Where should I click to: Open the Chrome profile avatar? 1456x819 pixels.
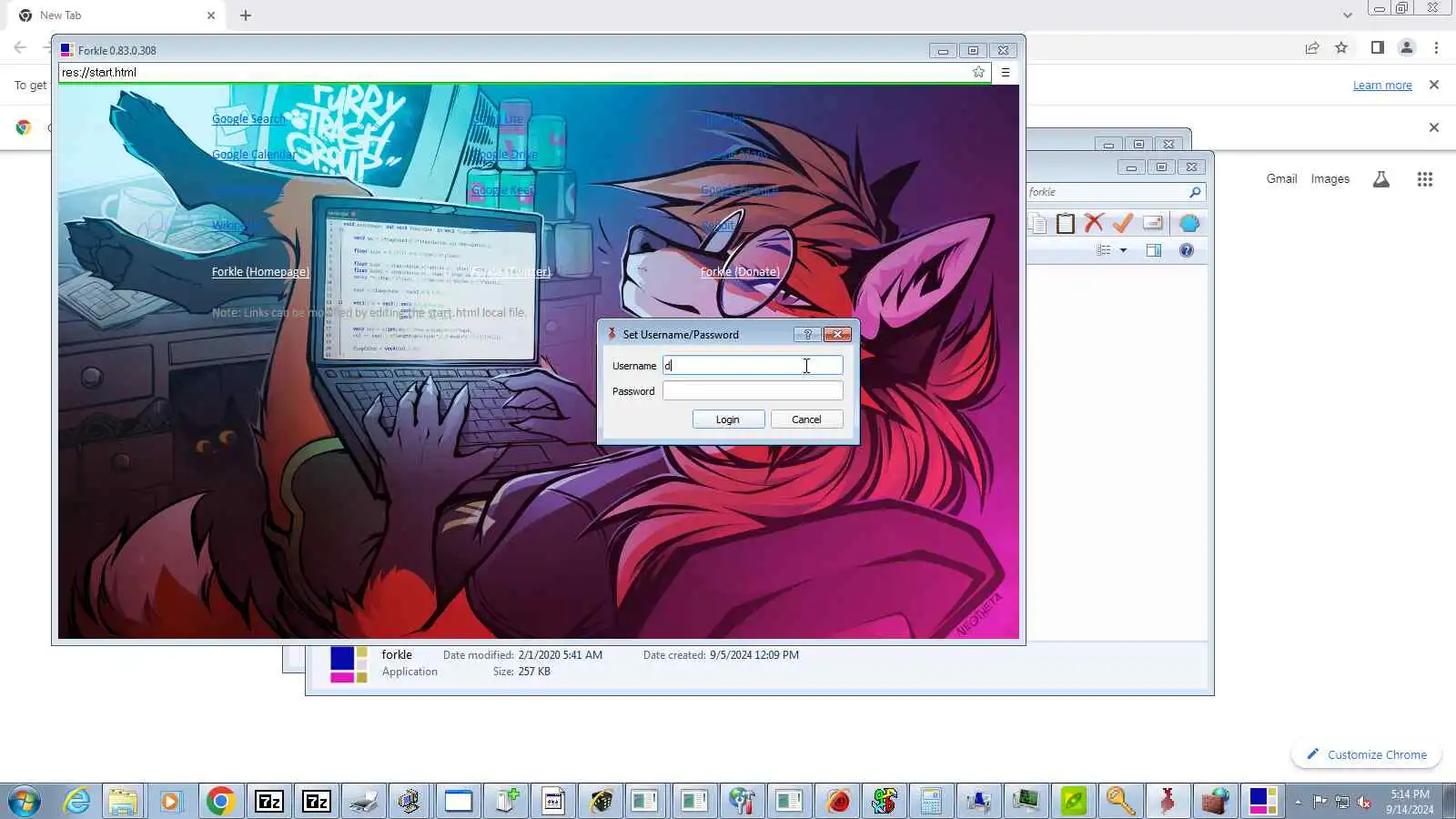tap(1407, 48)
